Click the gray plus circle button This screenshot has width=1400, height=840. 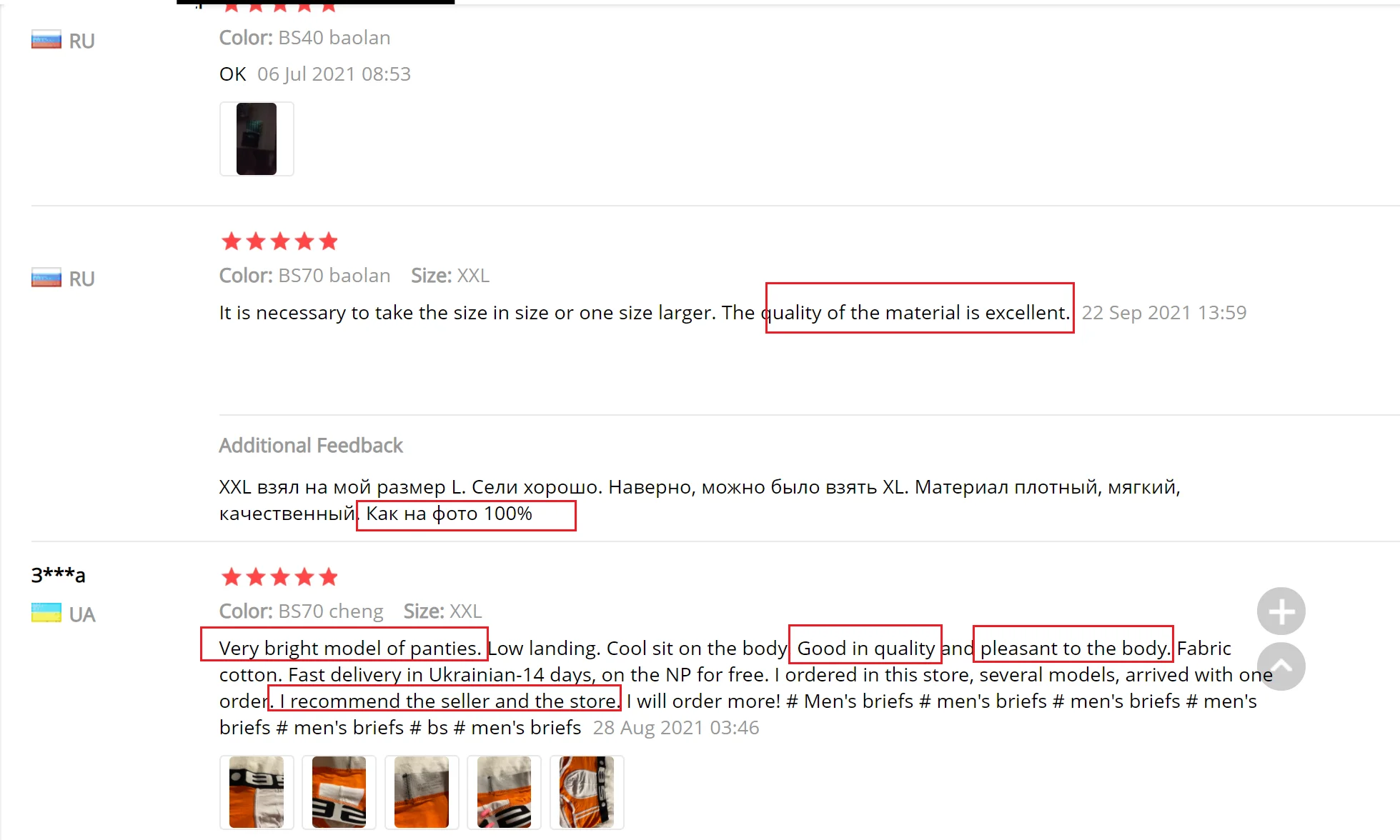1281,611
